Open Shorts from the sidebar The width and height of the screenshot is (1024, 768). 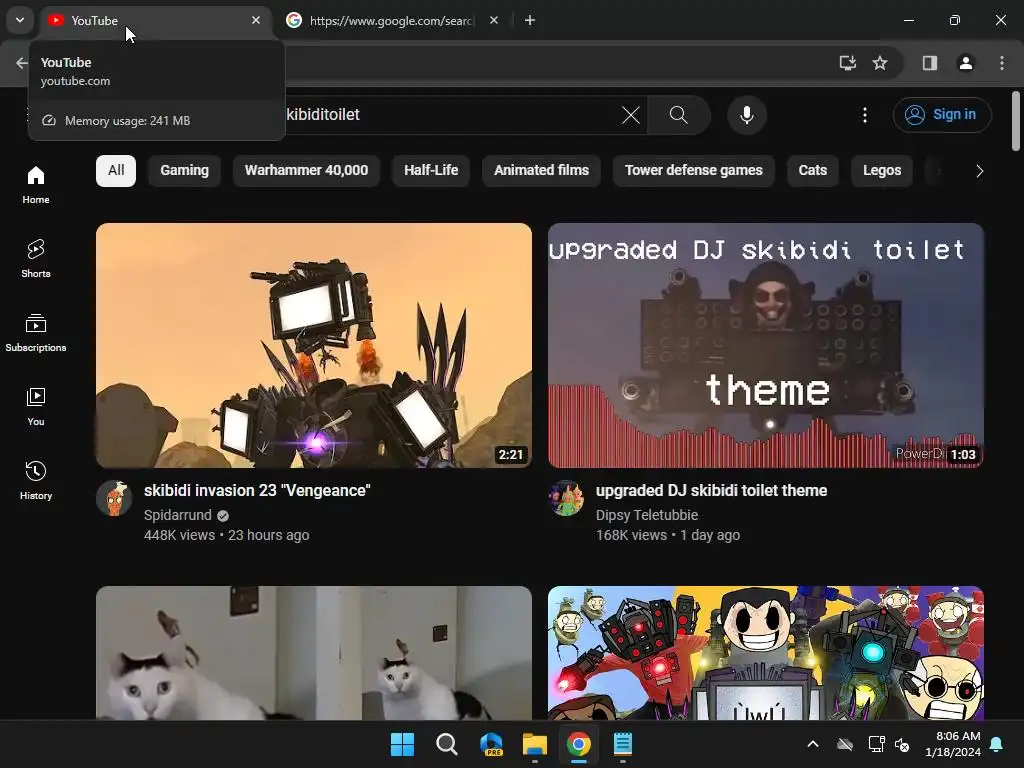[x=35, y=259]
